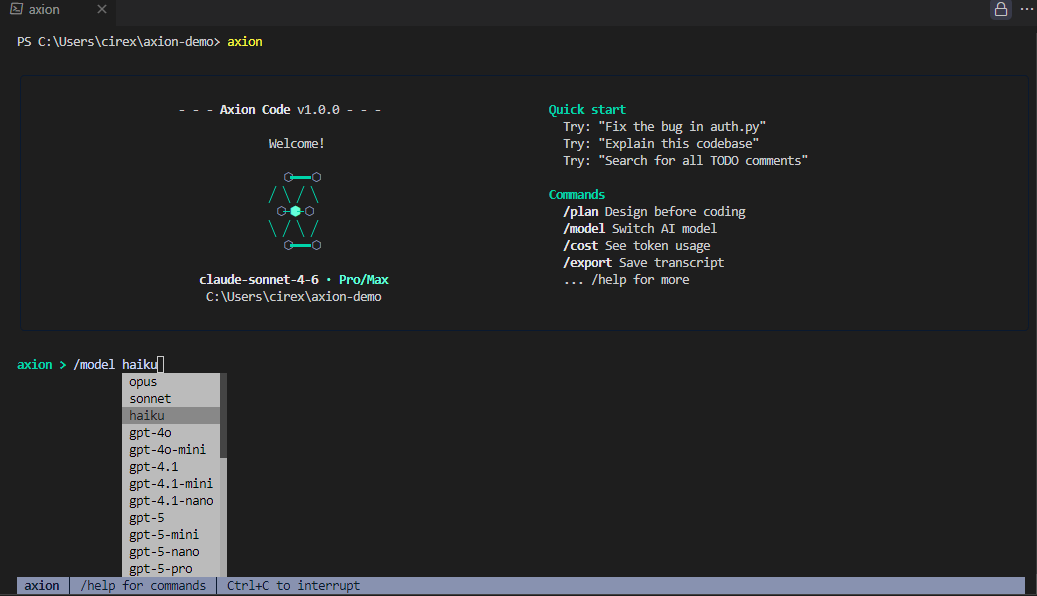The width and height of the screenshot is (1037, 596).
Task: Click the '/plan' command text
Action: click(x=581, y=212)
